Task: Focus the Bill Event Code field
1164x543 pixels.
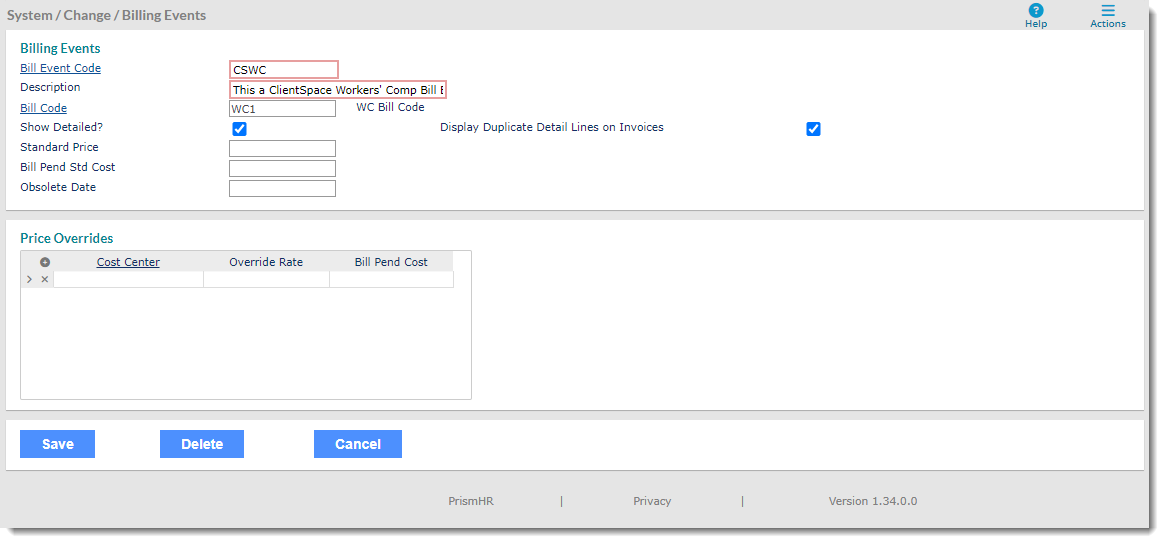Action: tap(284, 70)
